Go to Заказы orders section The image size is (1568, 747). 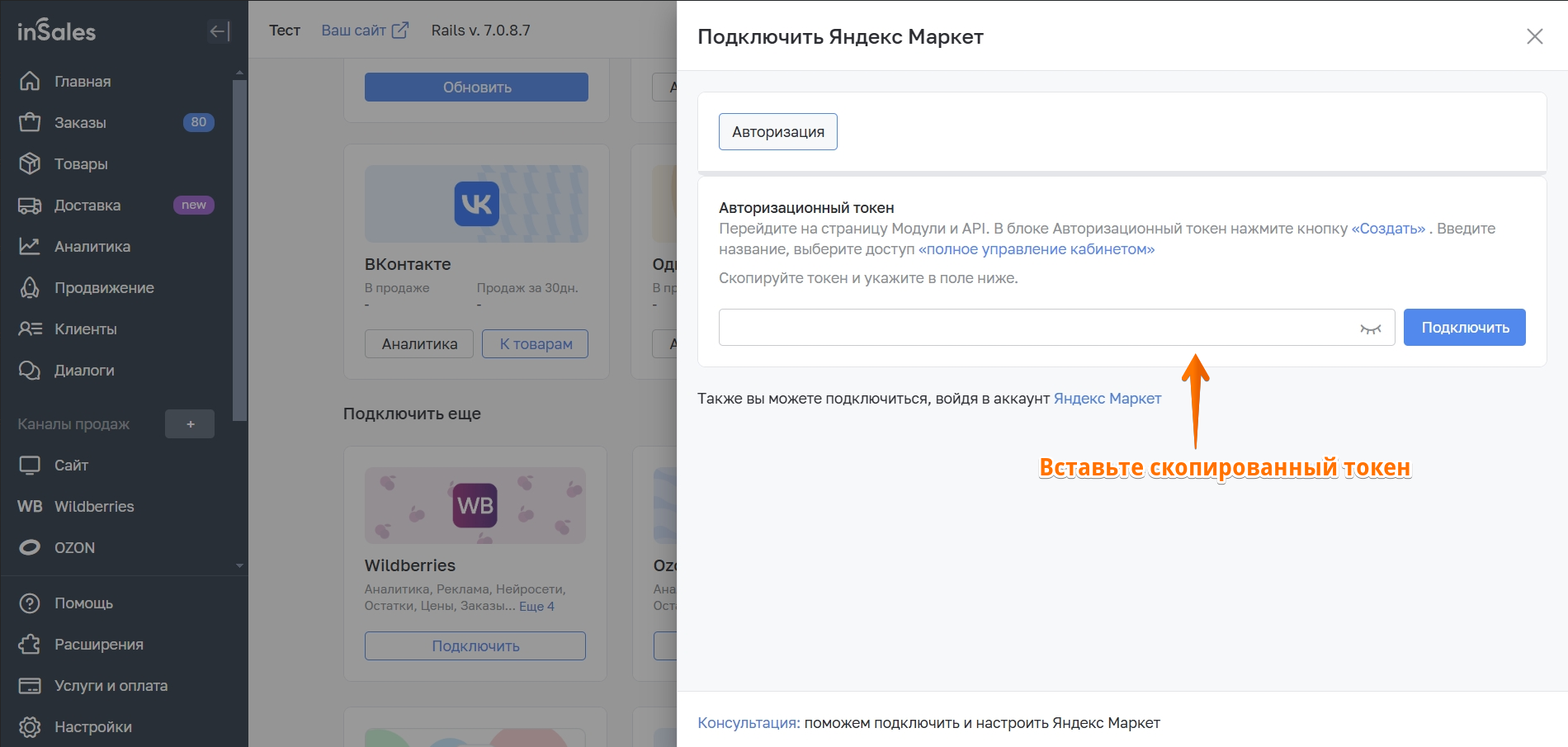coord(80,123)
